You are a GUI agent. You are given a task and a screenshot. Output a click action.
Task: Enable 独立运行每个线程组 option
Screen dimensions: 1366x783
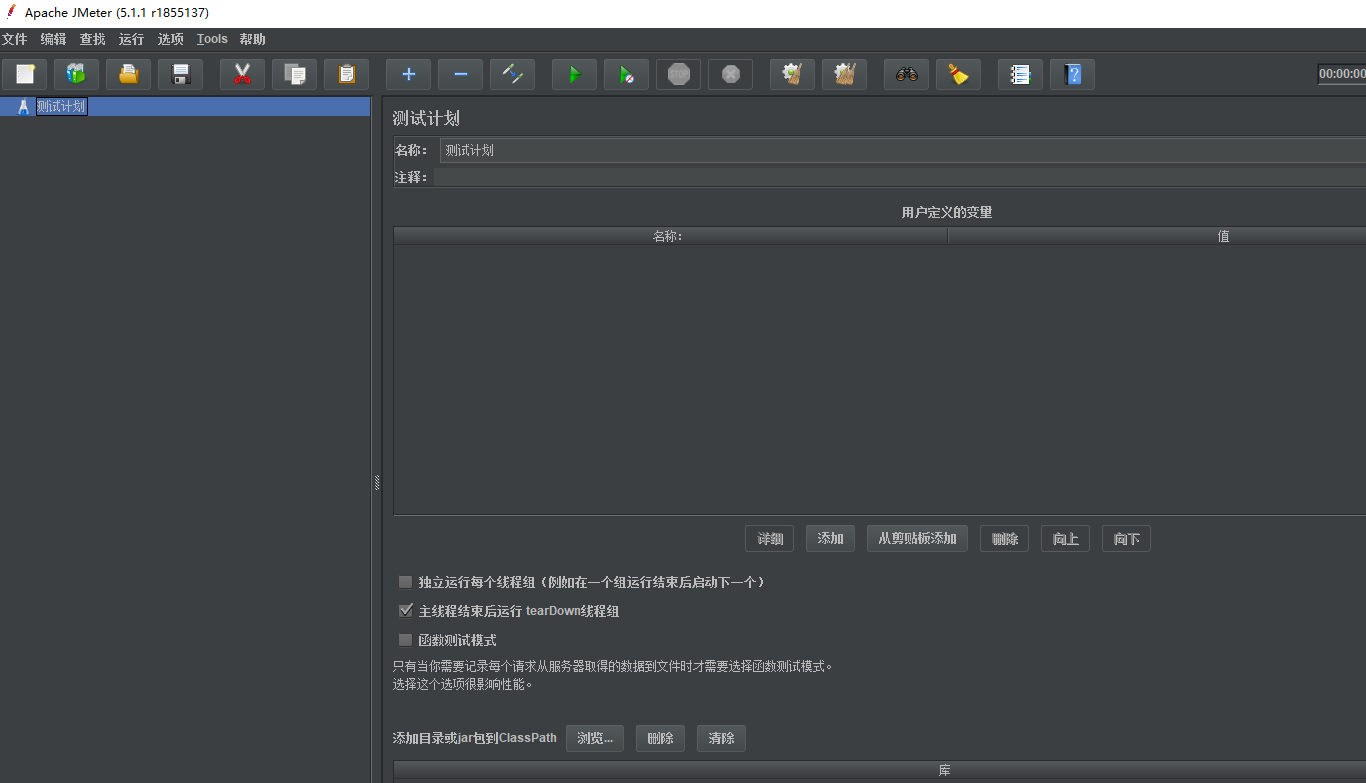[406, 581]
